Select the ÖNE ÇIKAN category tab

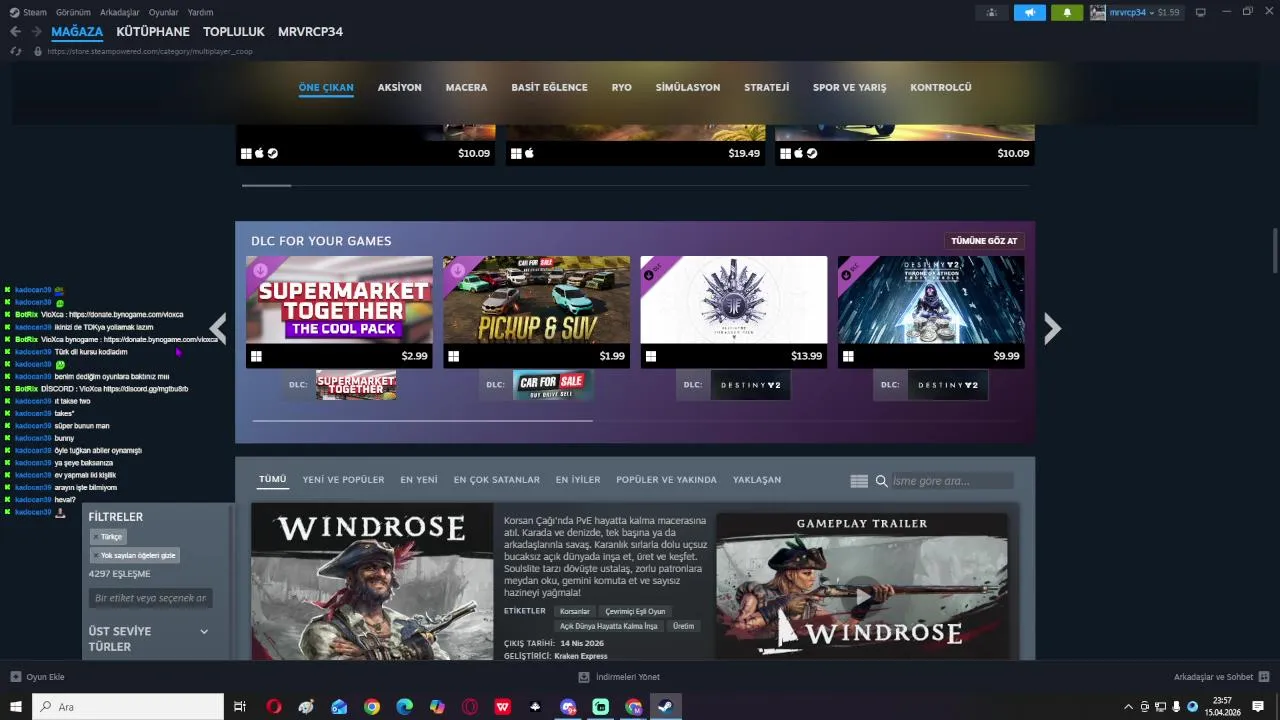pos(326,87)
